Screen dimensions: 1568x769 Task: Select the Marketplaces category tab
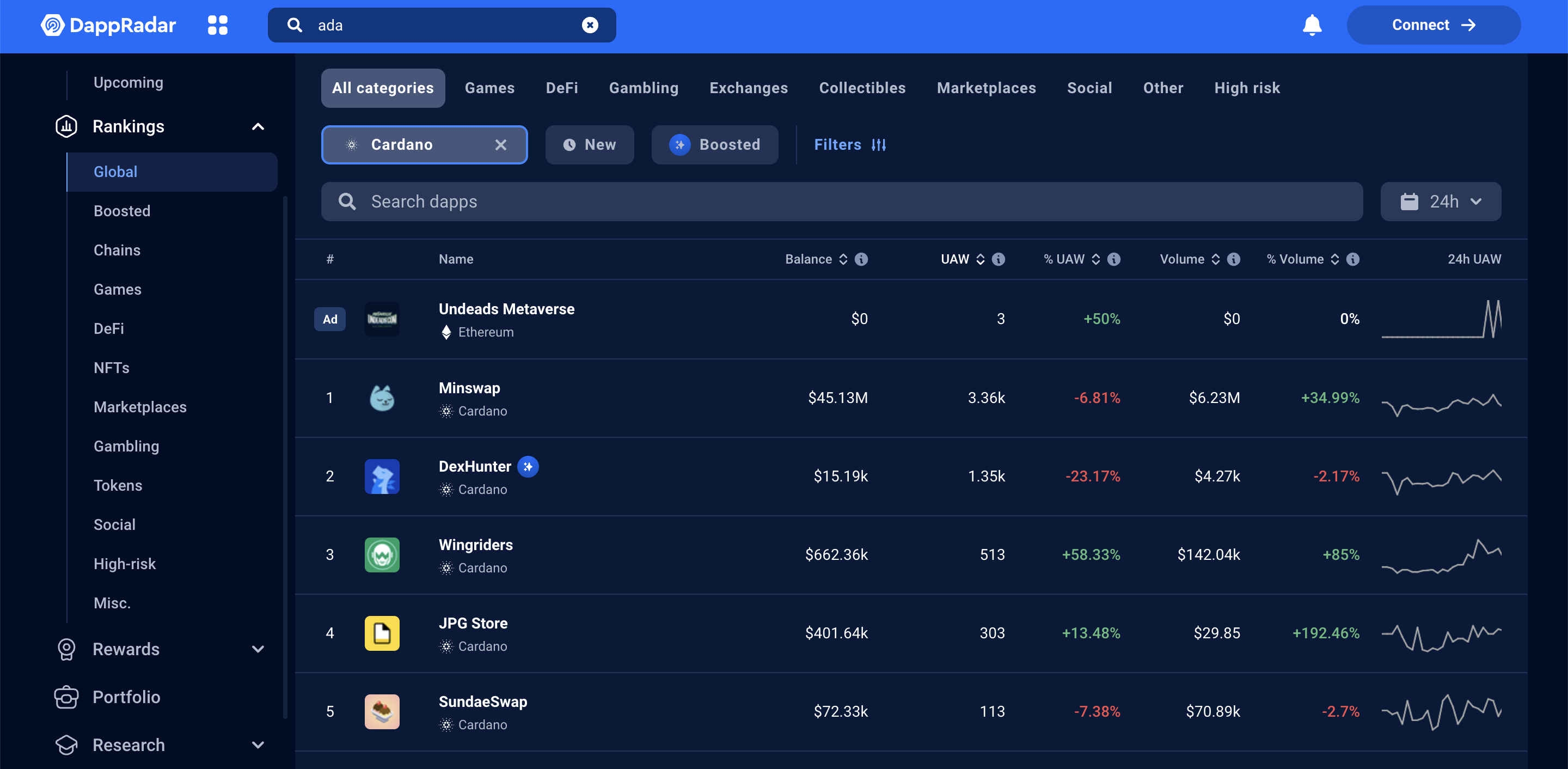point(985,88)
